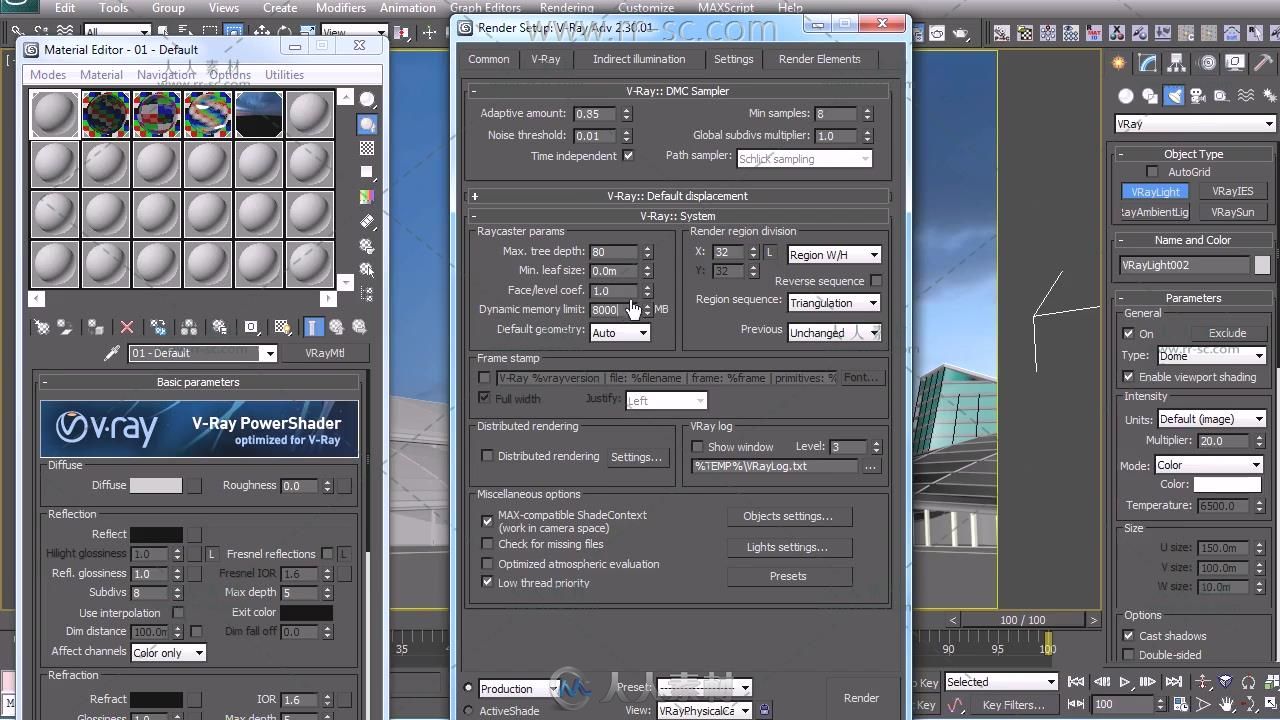The image size is (1280, 720).
Task: Click the Video Color Check icon
Action: point(367,197)
